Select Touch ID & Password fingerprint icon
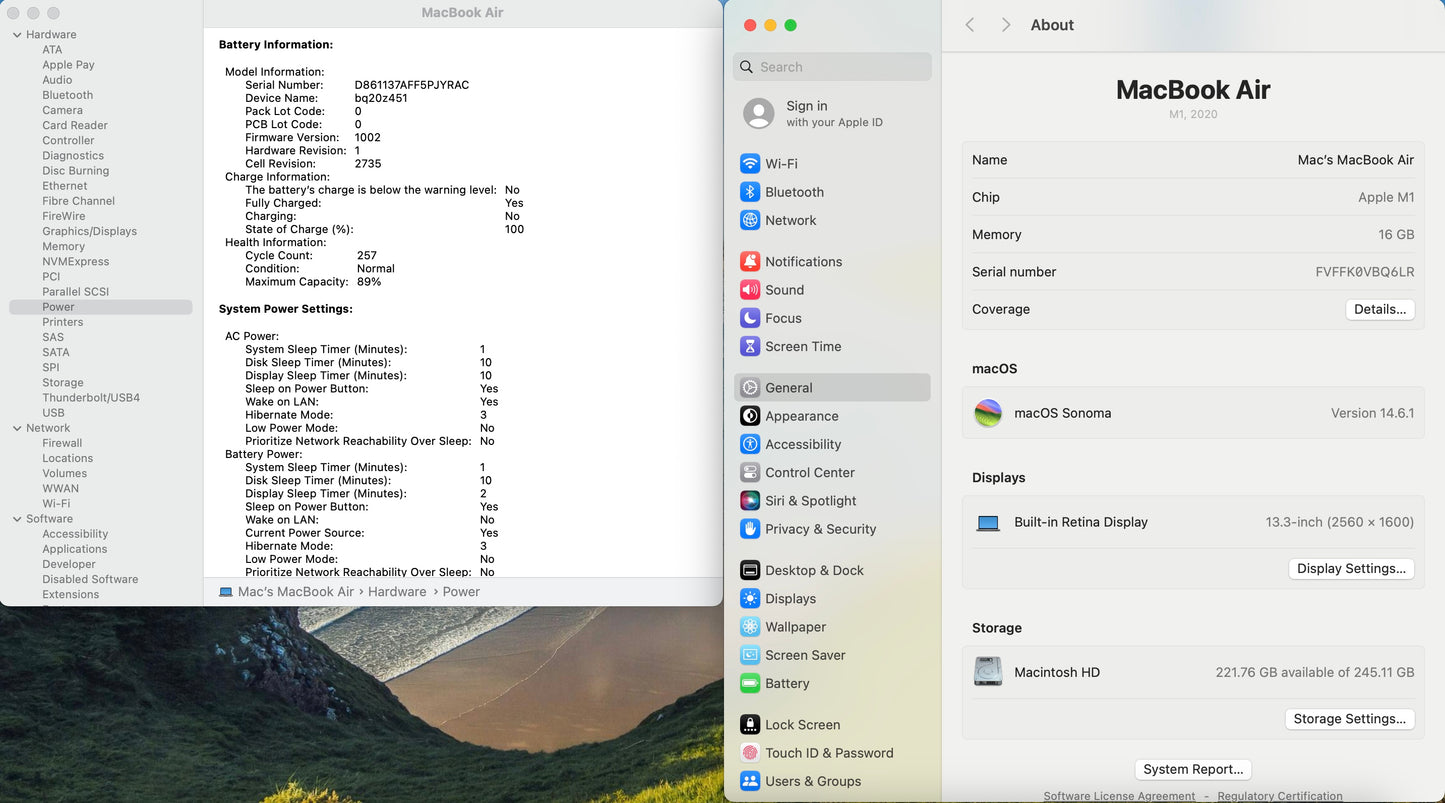 (x=750, y=753)
